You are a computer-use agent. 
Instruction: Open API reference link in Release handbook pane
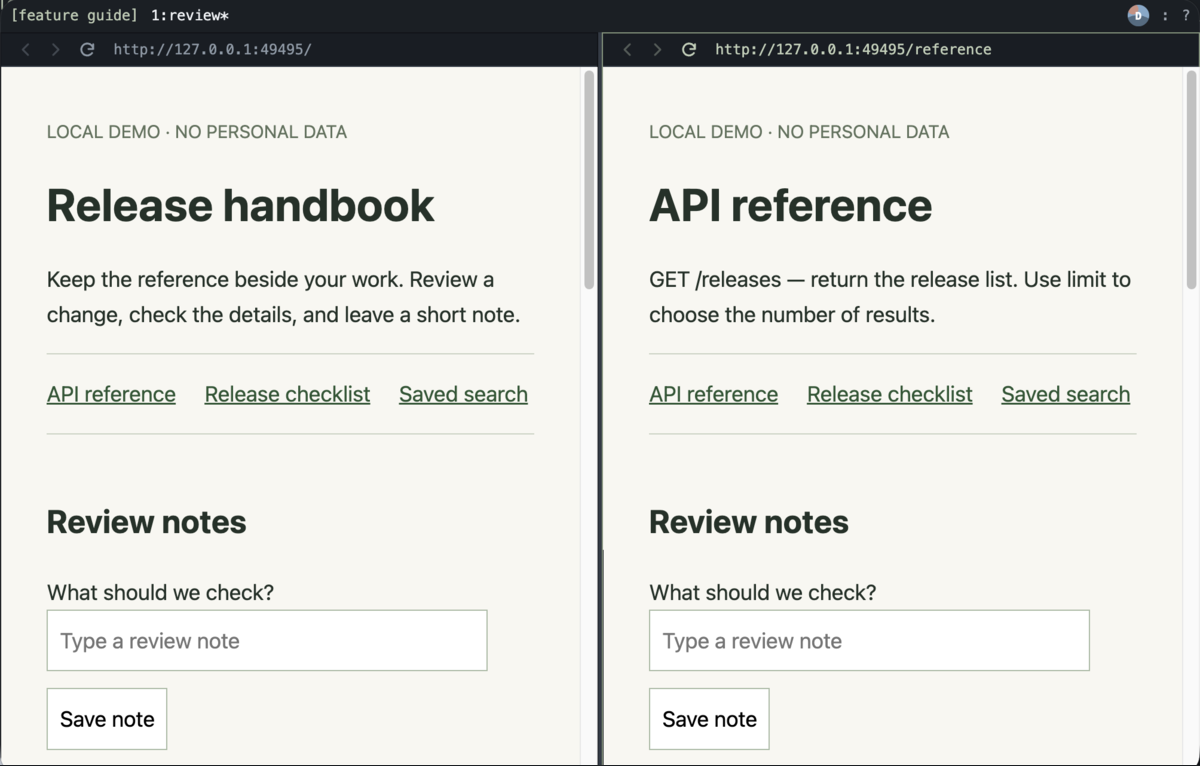tap(111, 394)
